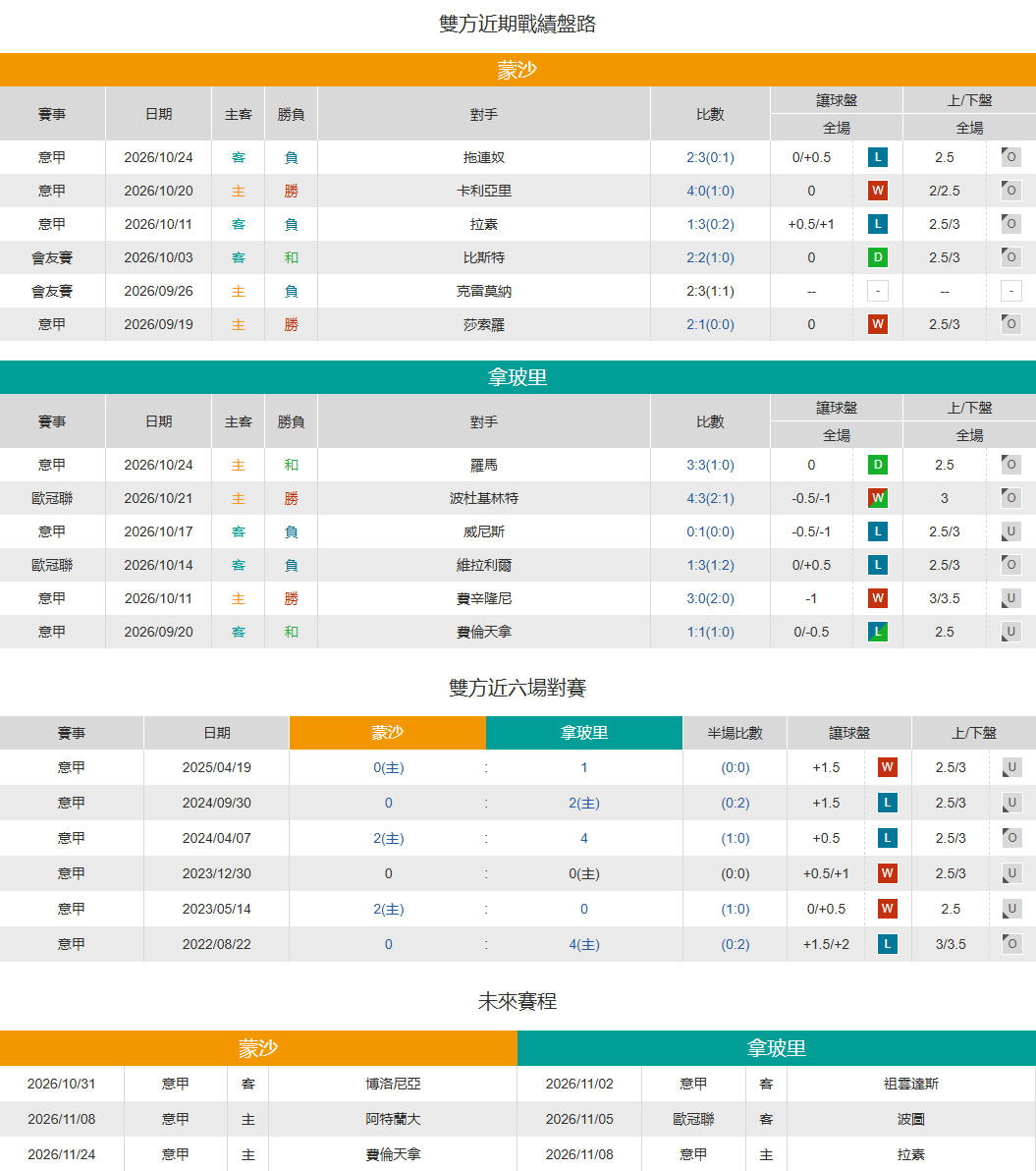
Task: Click the 蒙沙 header in 未來賽程 section
Action: (258, 1048)
